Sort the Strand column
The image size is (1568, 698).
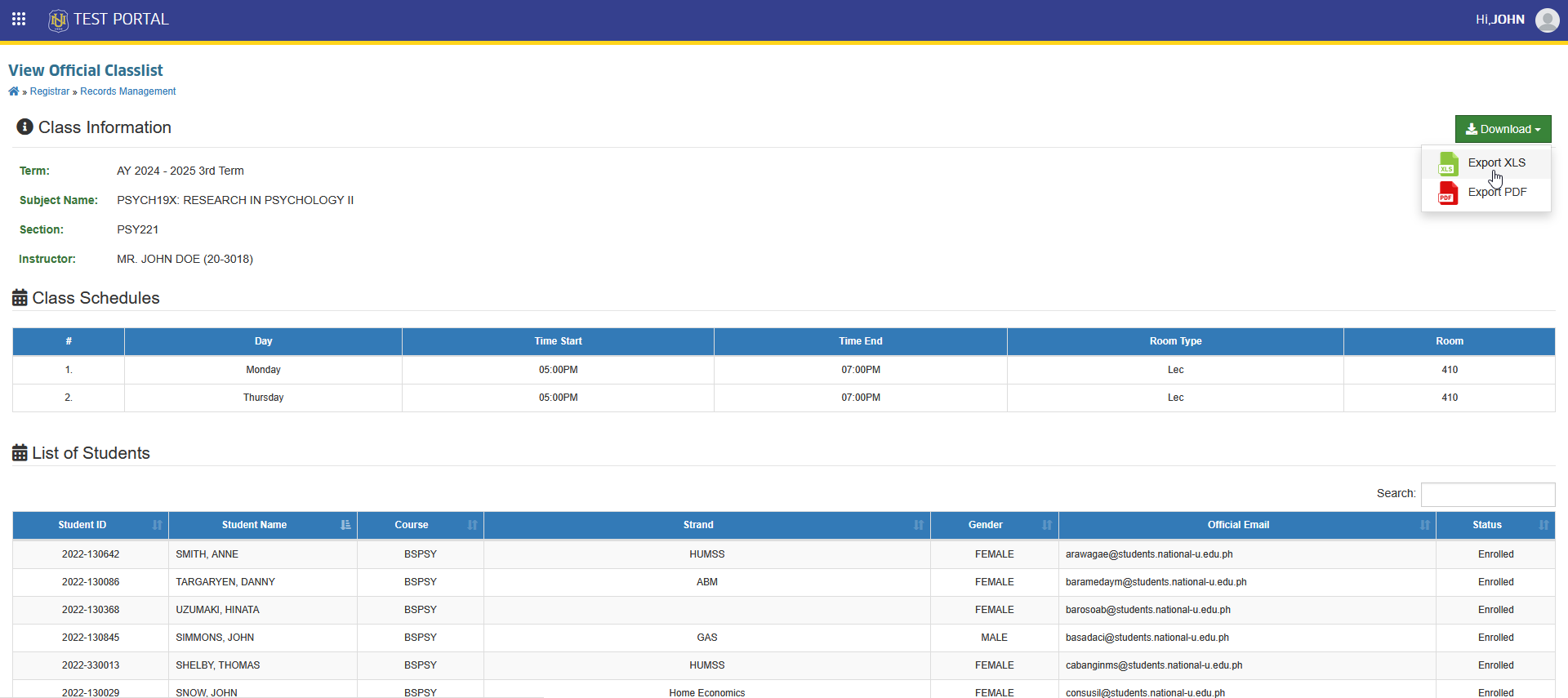click(919, 525)
